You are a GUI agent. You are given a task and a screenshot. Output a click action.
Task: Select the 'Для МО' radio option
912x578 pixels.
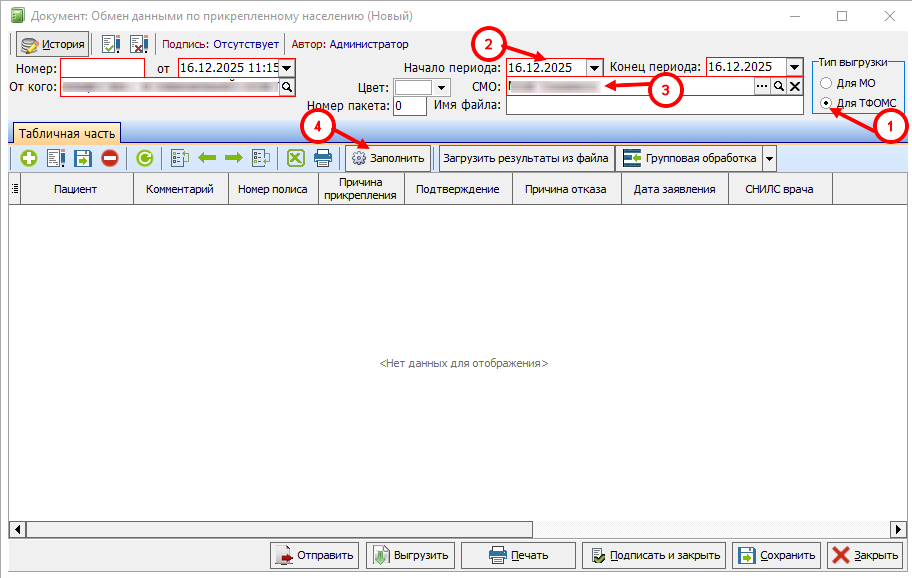click(825, 83)
